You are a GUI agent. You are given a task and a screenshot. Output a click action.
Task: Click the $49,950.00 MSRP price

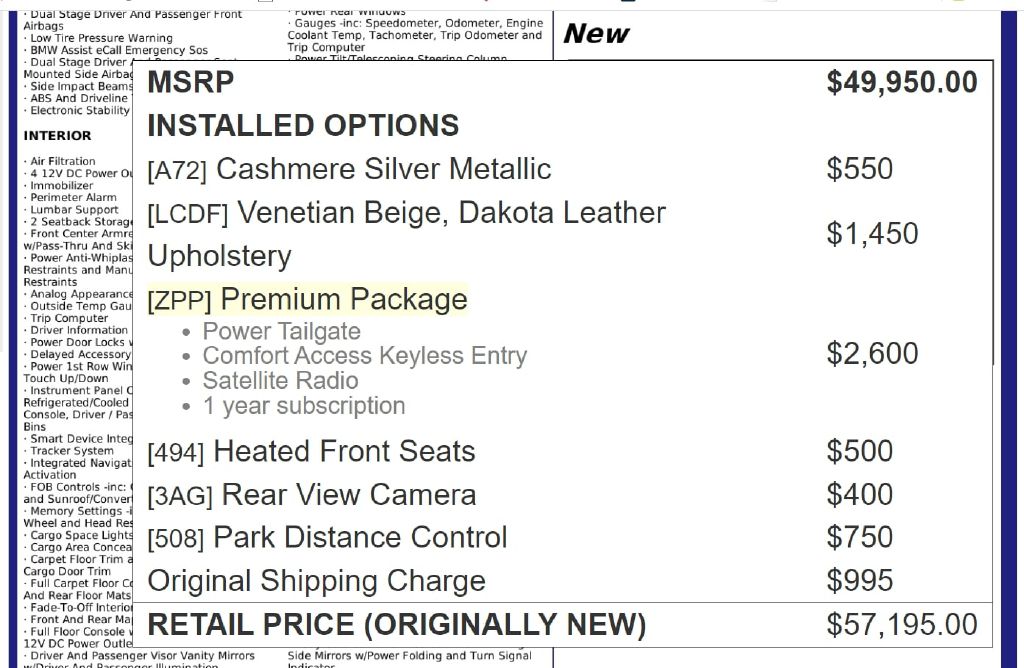(902, 82)
